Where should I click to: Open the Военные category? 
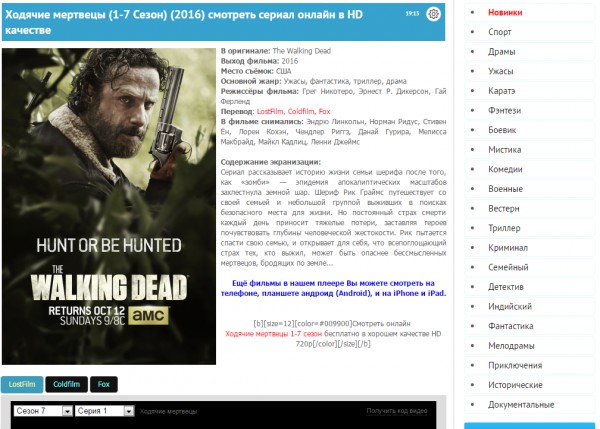(505, 189)
